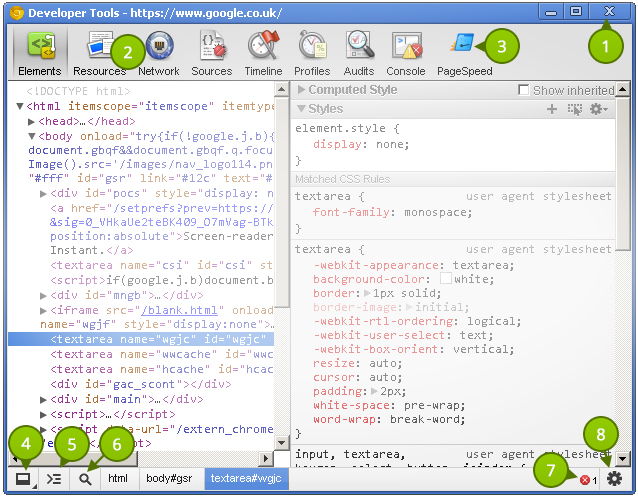Switch to the Timeline panel
638x497 pixels.
(263, 53)
